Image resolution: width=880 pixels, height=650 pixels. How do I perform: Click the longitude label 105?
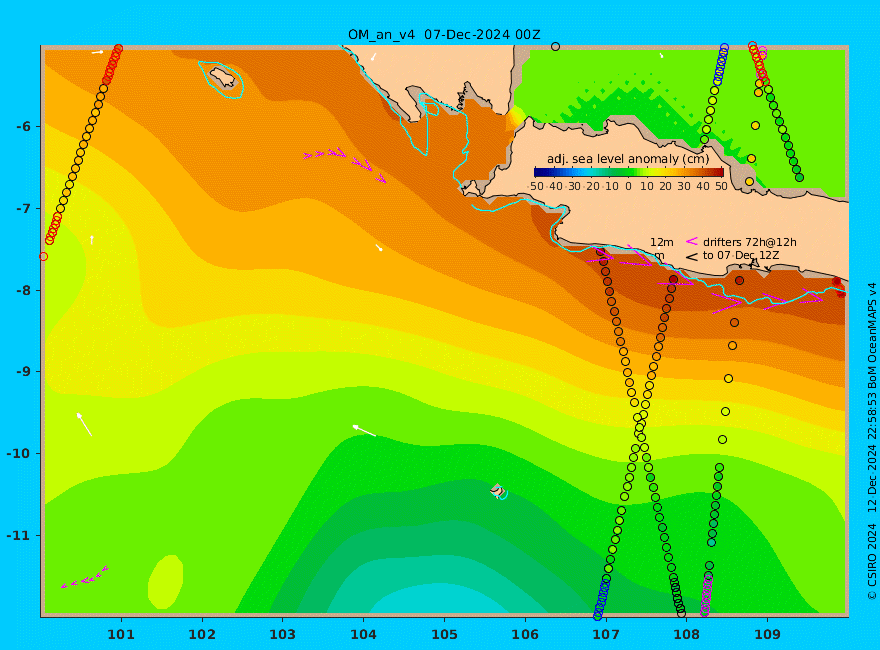(444, 634)
